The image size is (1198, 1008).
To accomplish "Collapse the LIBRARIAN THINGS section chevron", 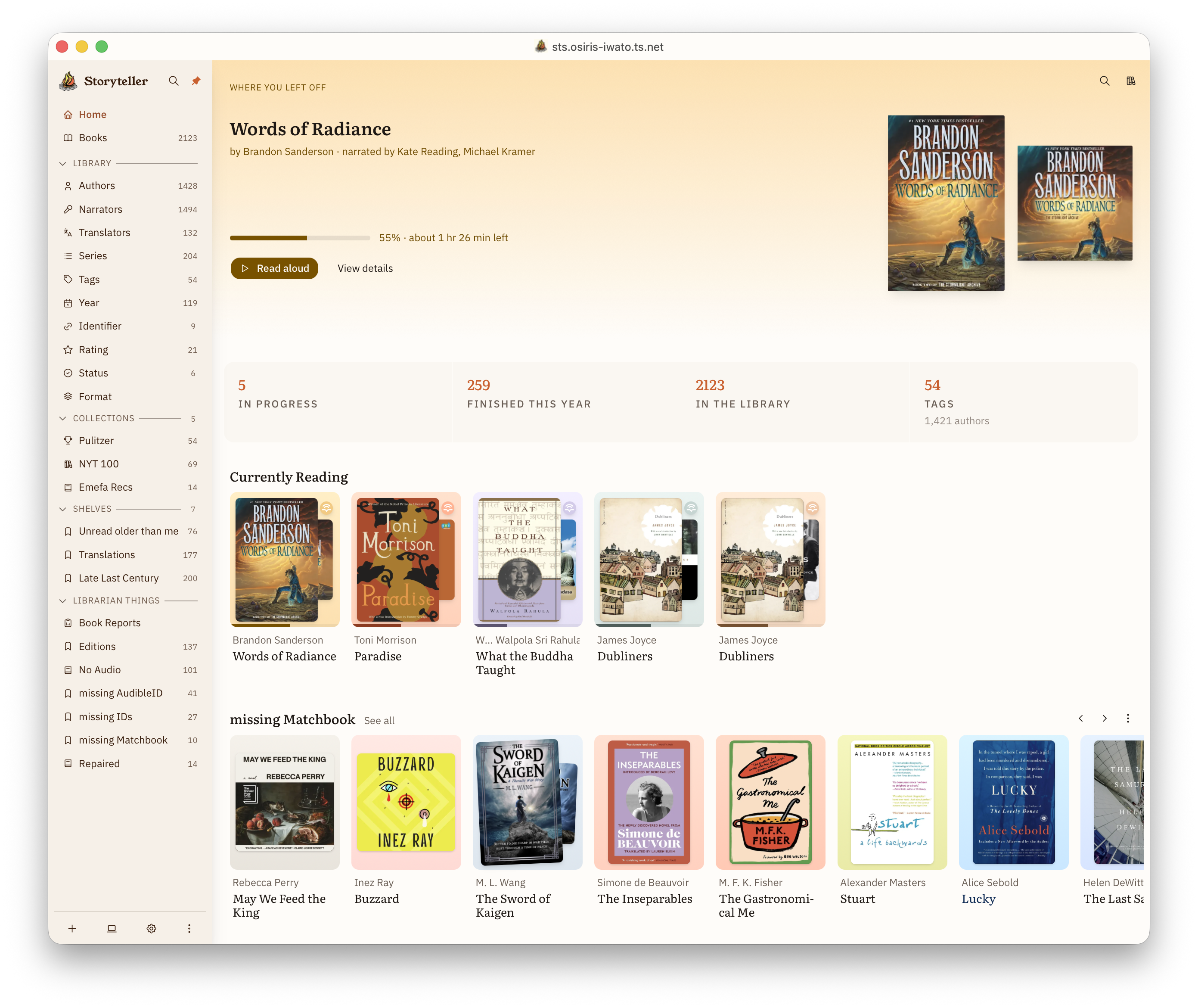I will click(63, 600).
